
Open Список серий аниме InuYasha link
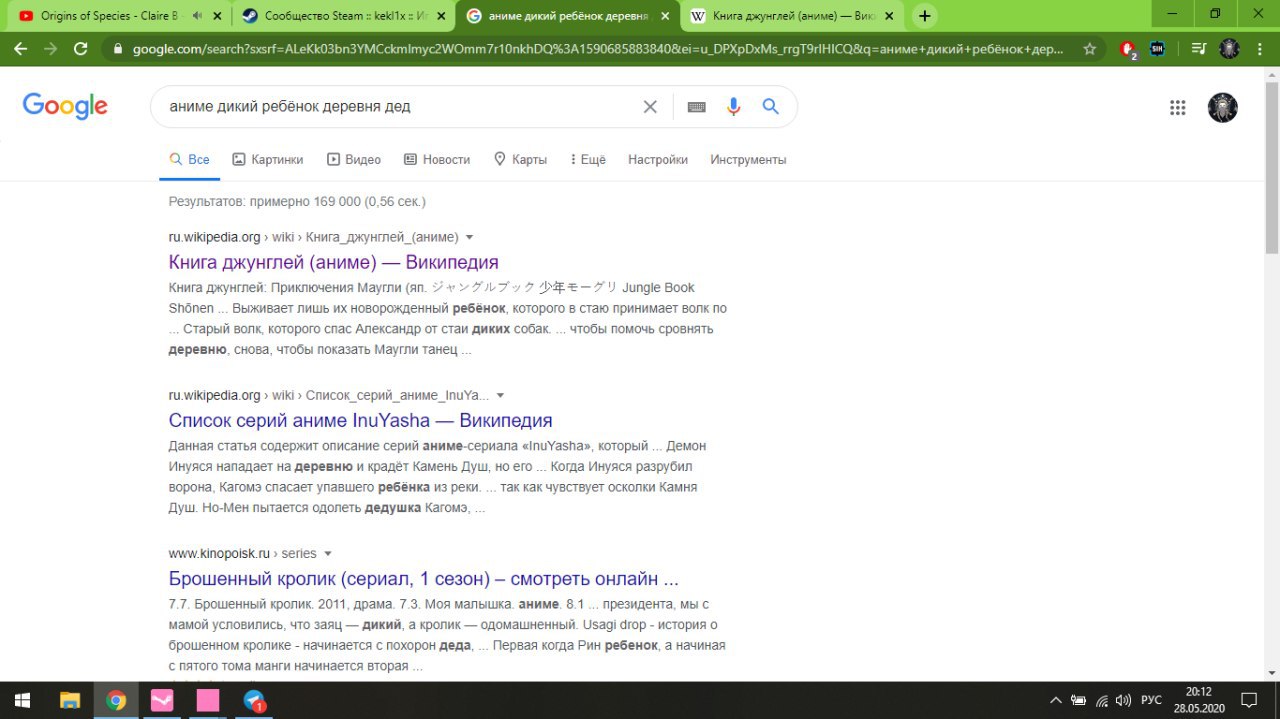pyautogui.click(x=361, y=421)
